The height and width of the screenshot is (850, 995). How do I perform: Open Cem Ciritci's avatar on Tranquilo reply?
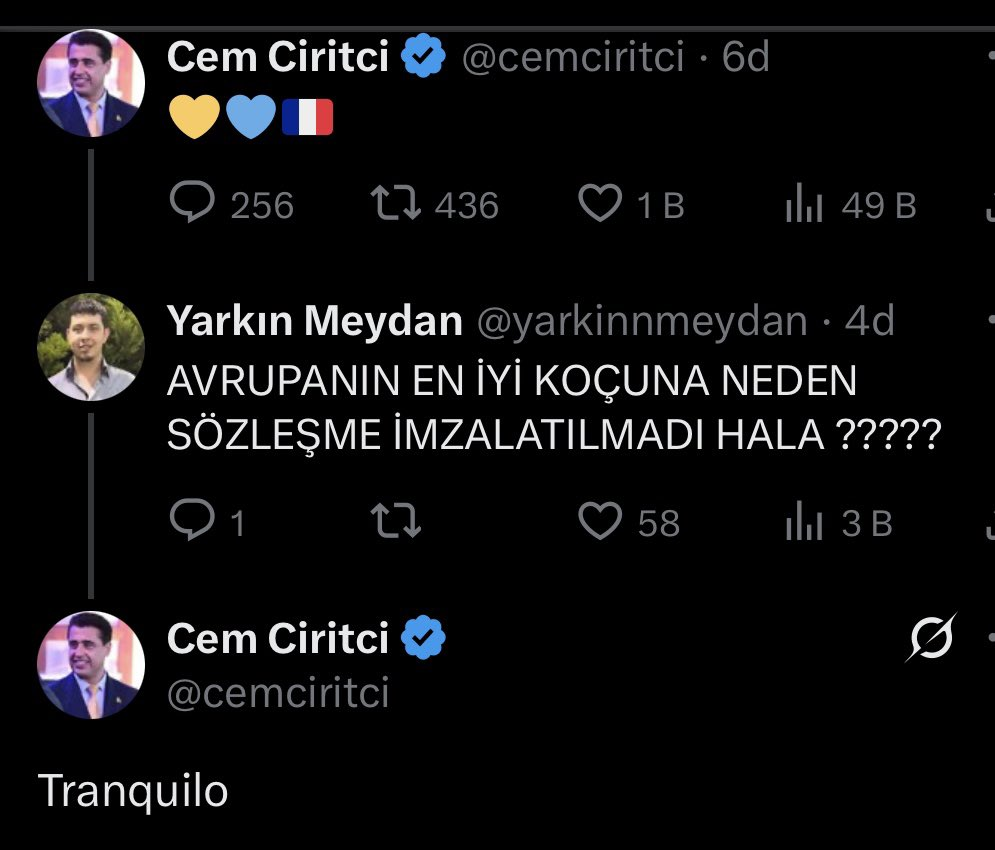click(x=90, y=665)
